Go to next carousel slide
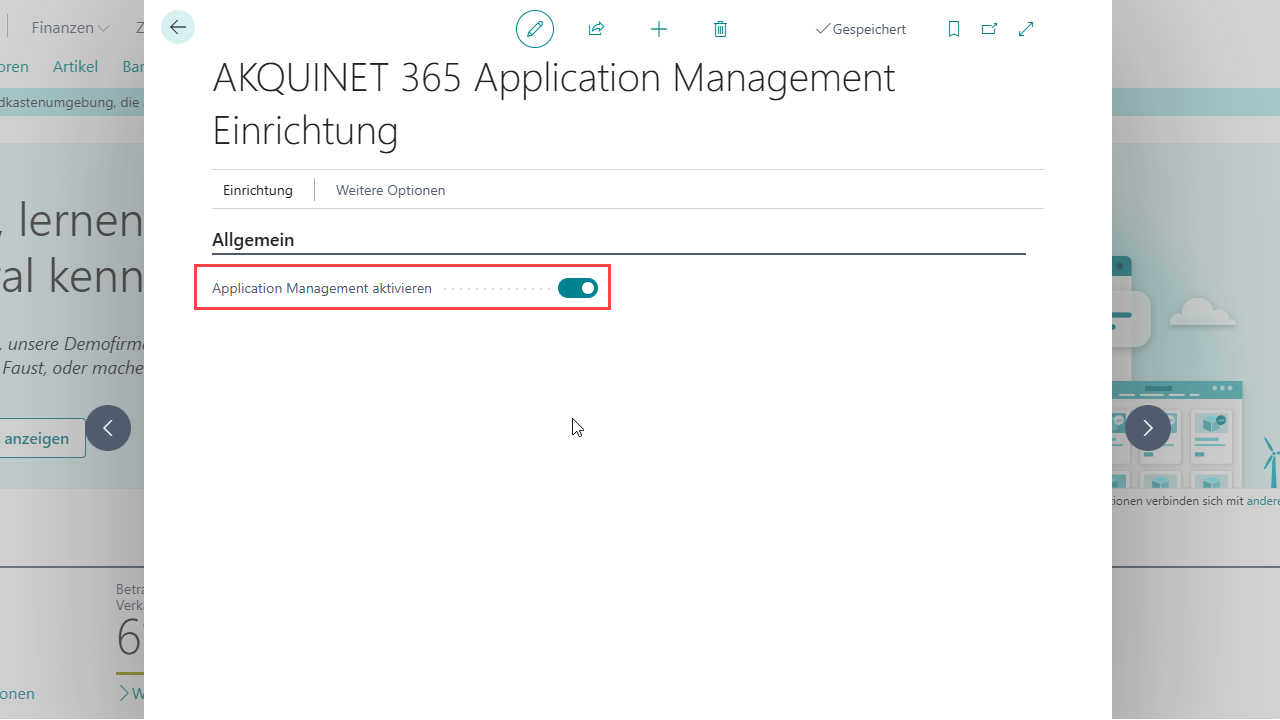This screenshot has width=1280, height=720. point(1148,428)
